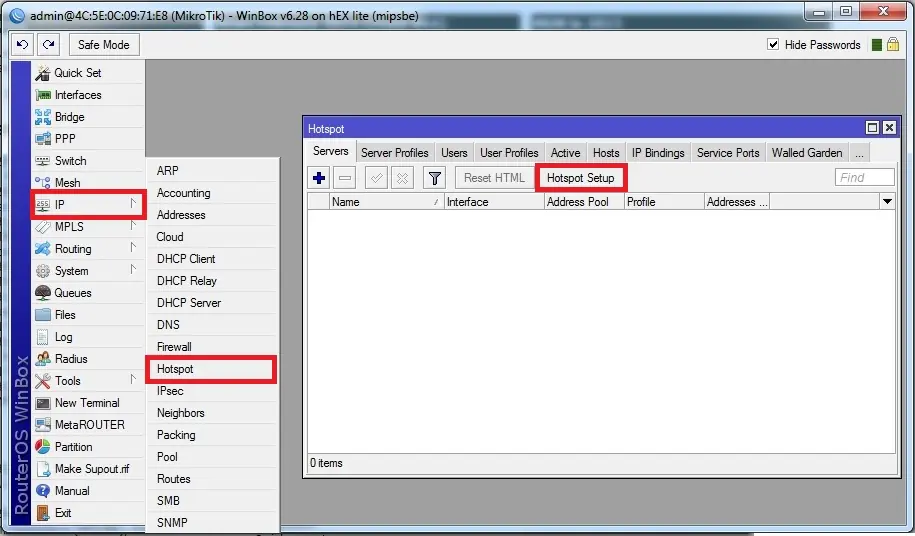Expand the System submenu
This screenshot has width=915, height=536.
(x=88, y=271)
